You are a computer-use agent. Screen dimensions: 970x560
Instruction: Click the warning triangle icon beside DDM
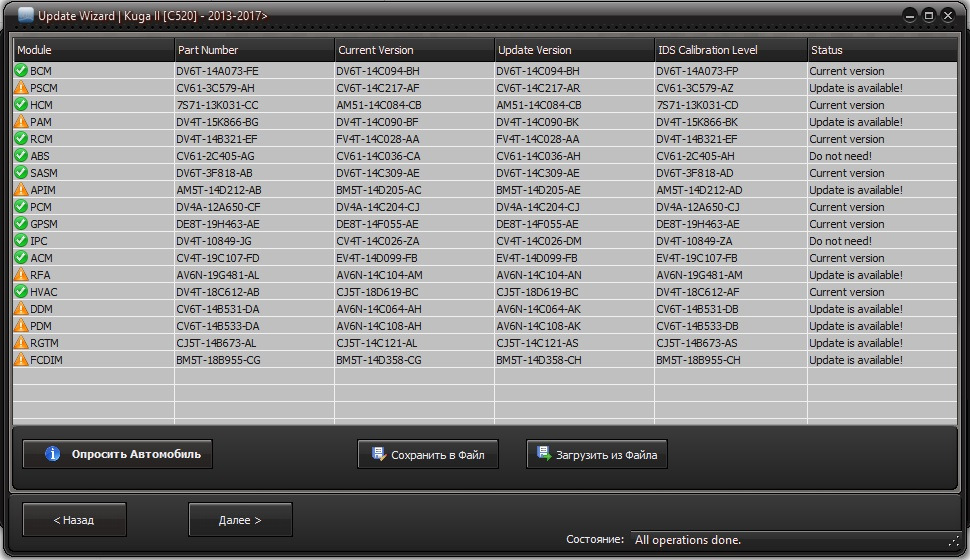[x=21, y=308]
